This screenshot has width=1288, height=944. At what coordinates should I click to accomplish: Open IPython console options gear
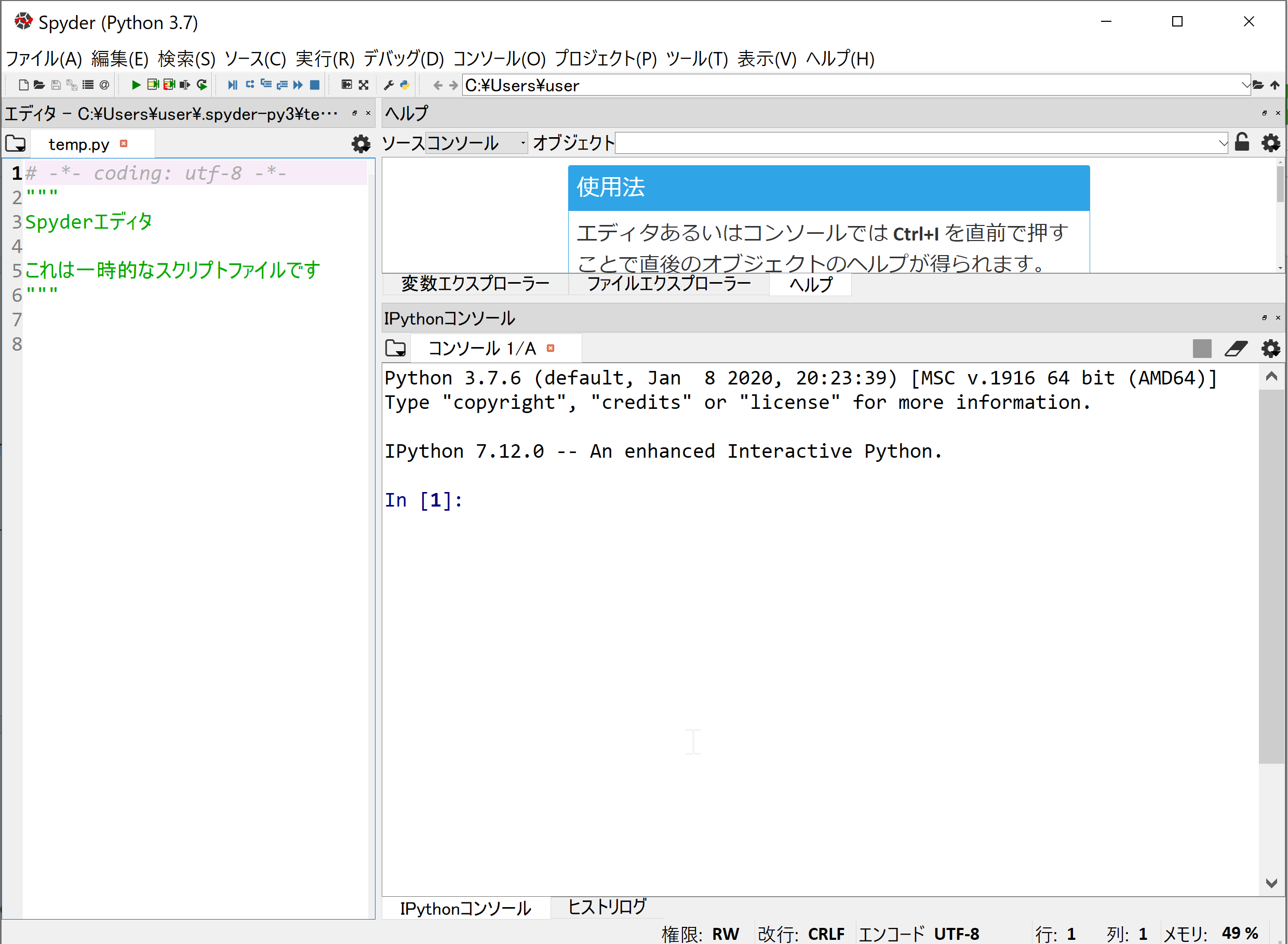click(1271, 349)
